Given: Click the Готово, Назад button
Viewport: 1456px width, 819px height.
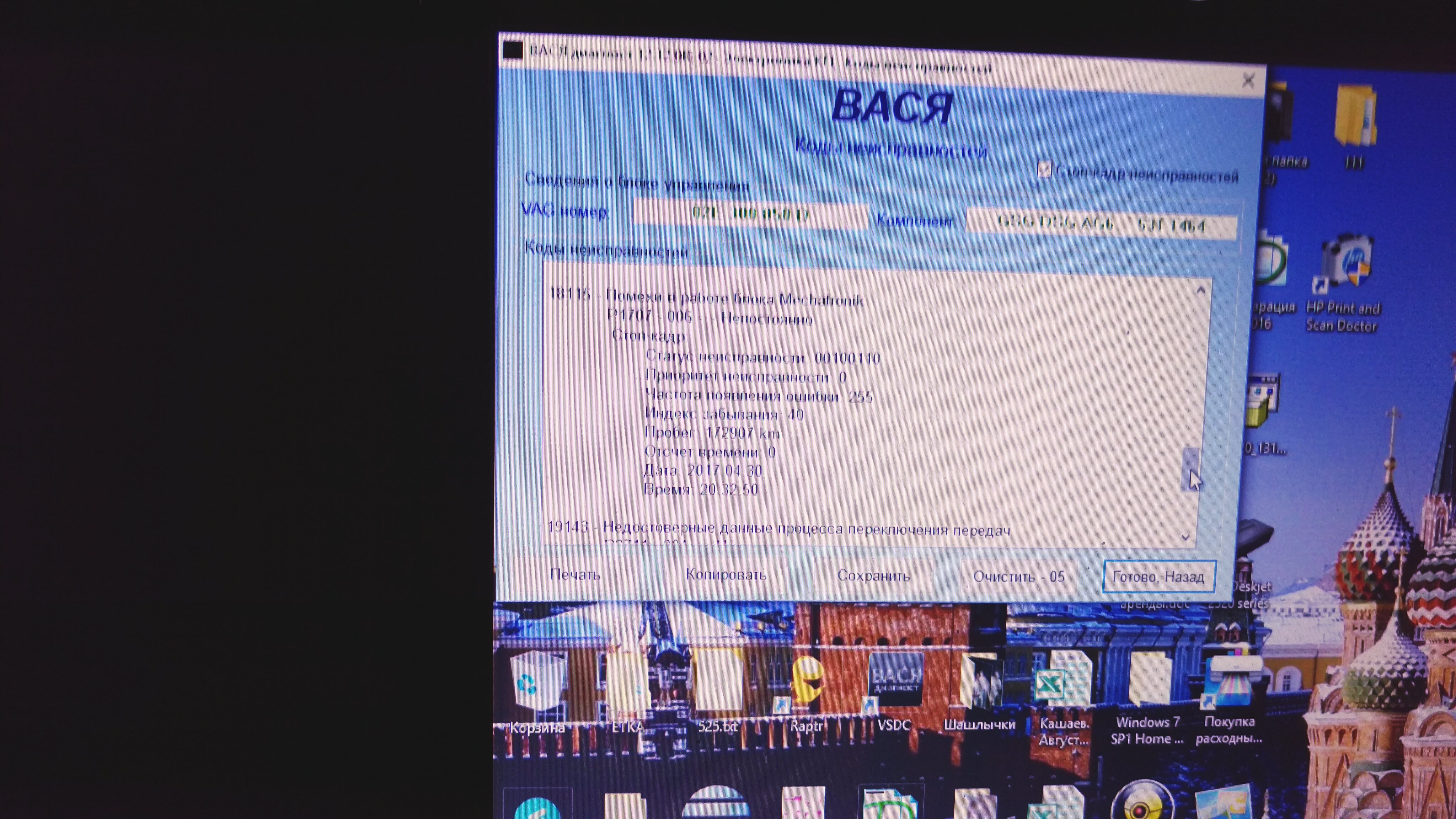Looking at the screenshot, I should pos(1158,577).
